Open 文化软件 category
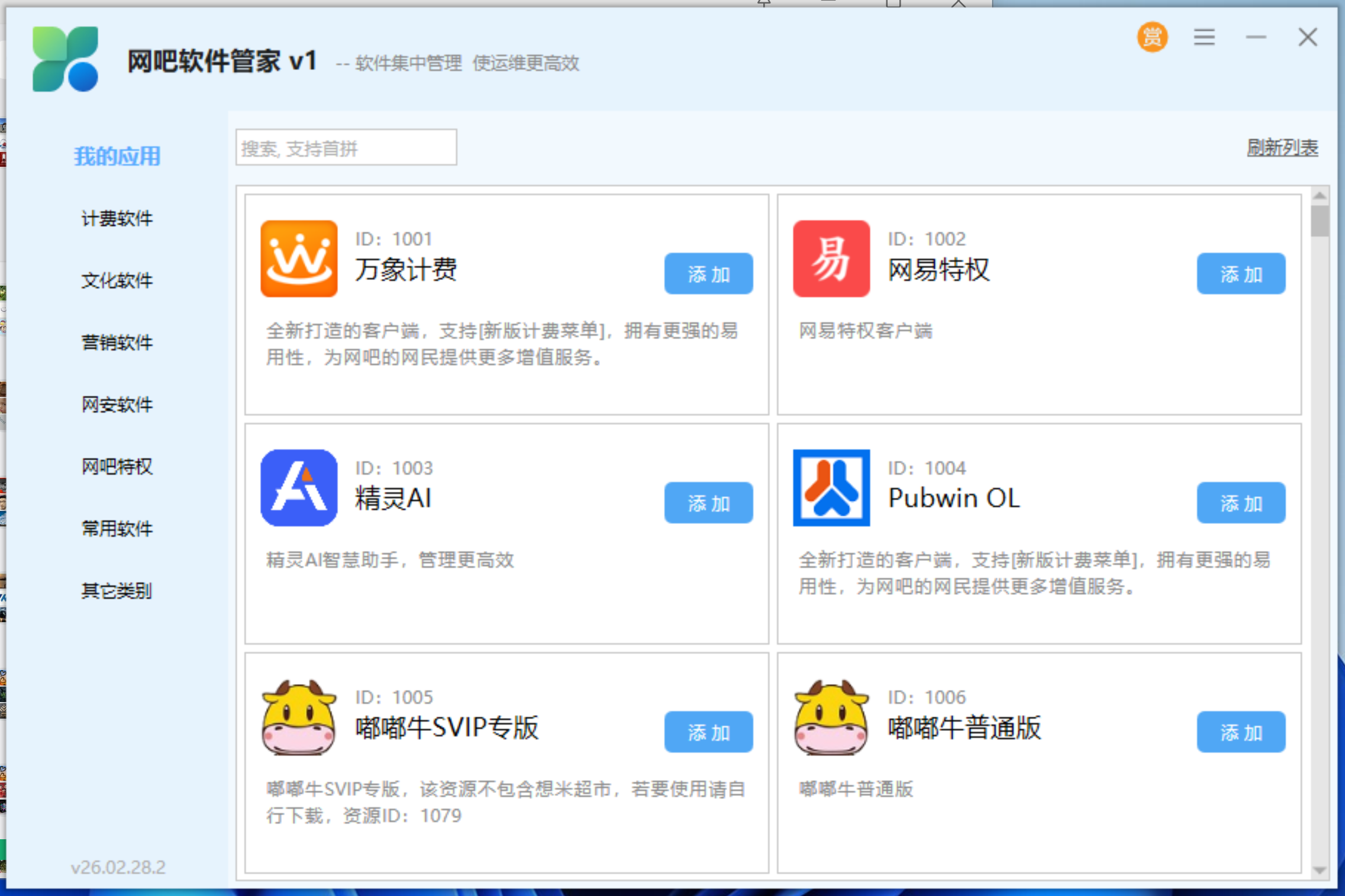The height and width of the screenshot is (896, 1345). (117, 280)
